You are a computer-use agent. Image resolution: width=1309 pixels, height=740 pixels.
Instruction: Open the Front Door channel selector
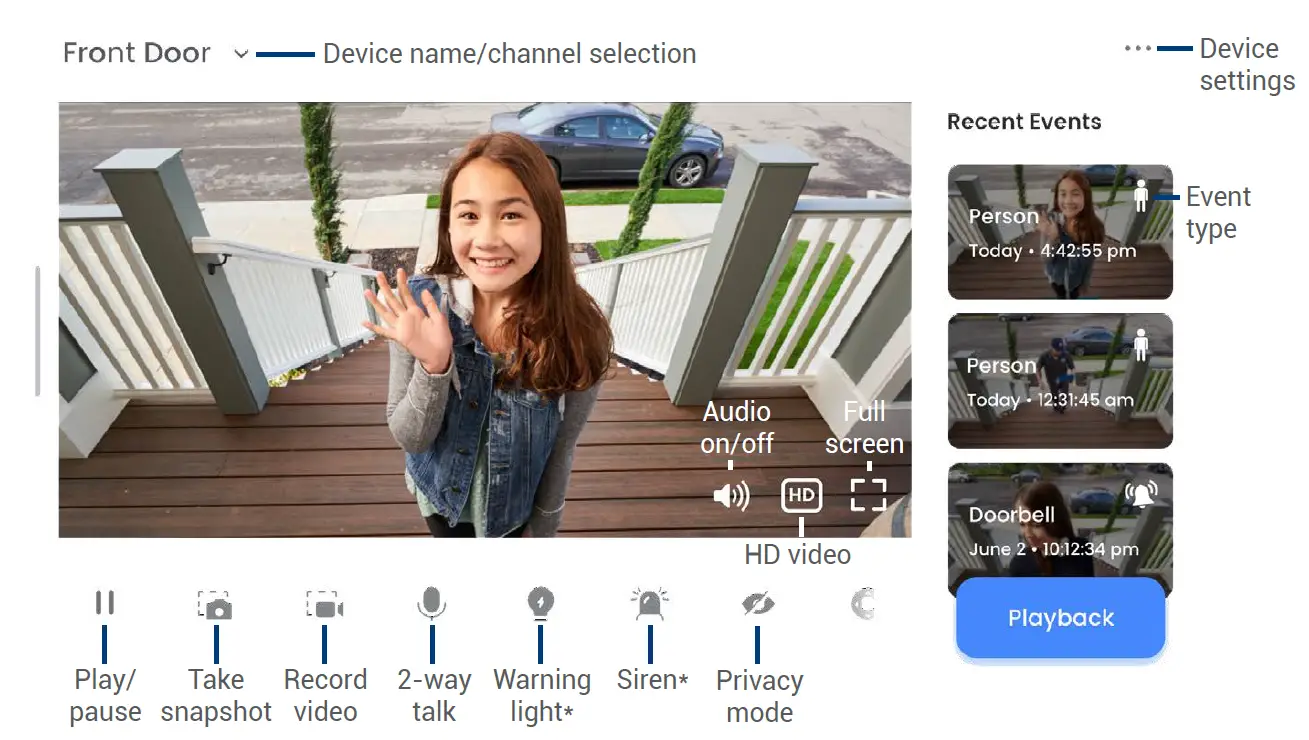click(x=137, y=53)
